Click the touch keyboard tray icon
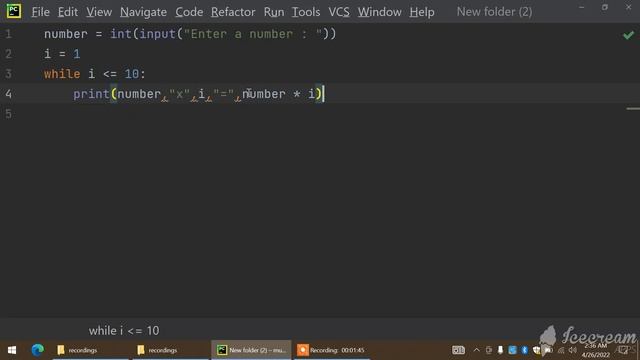The image size is (640, 360). pyautogui.click(x=458, y=350)
